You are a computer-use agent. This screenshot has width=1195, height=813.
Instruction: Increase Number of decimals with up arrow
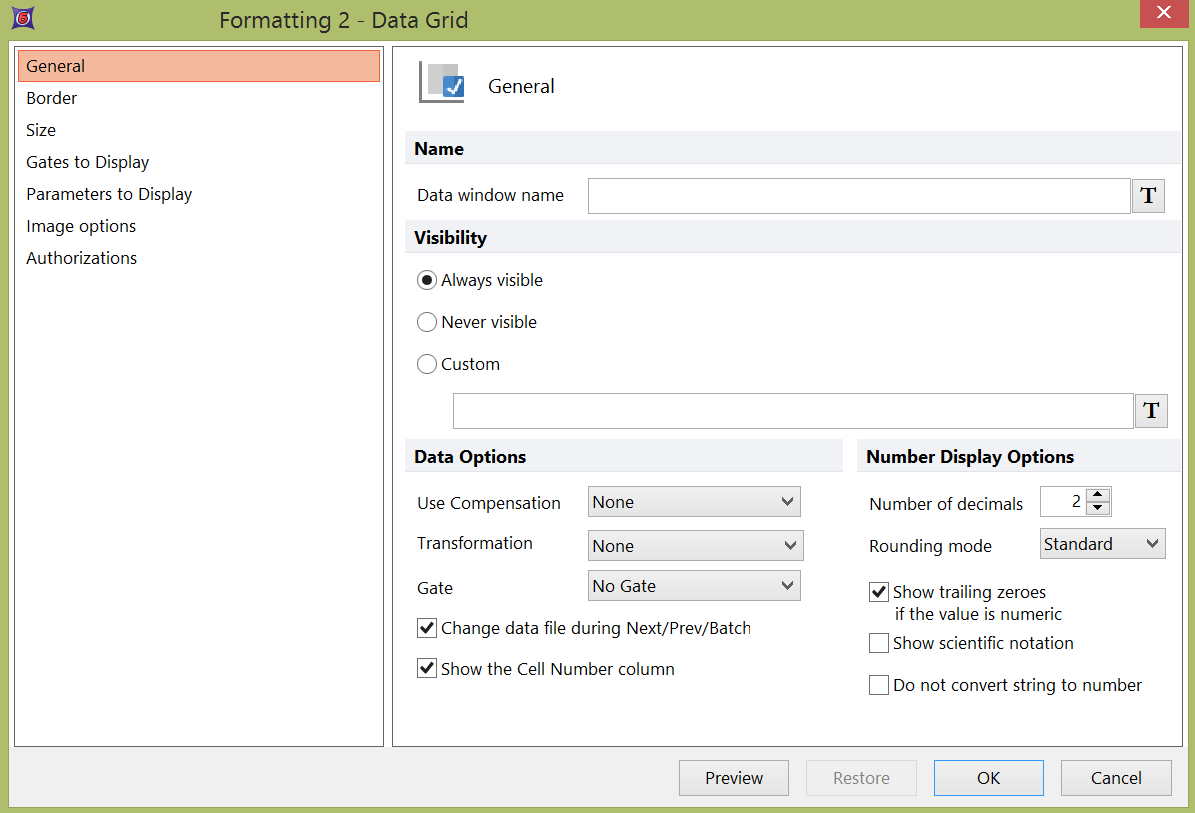coord(1098,495)
